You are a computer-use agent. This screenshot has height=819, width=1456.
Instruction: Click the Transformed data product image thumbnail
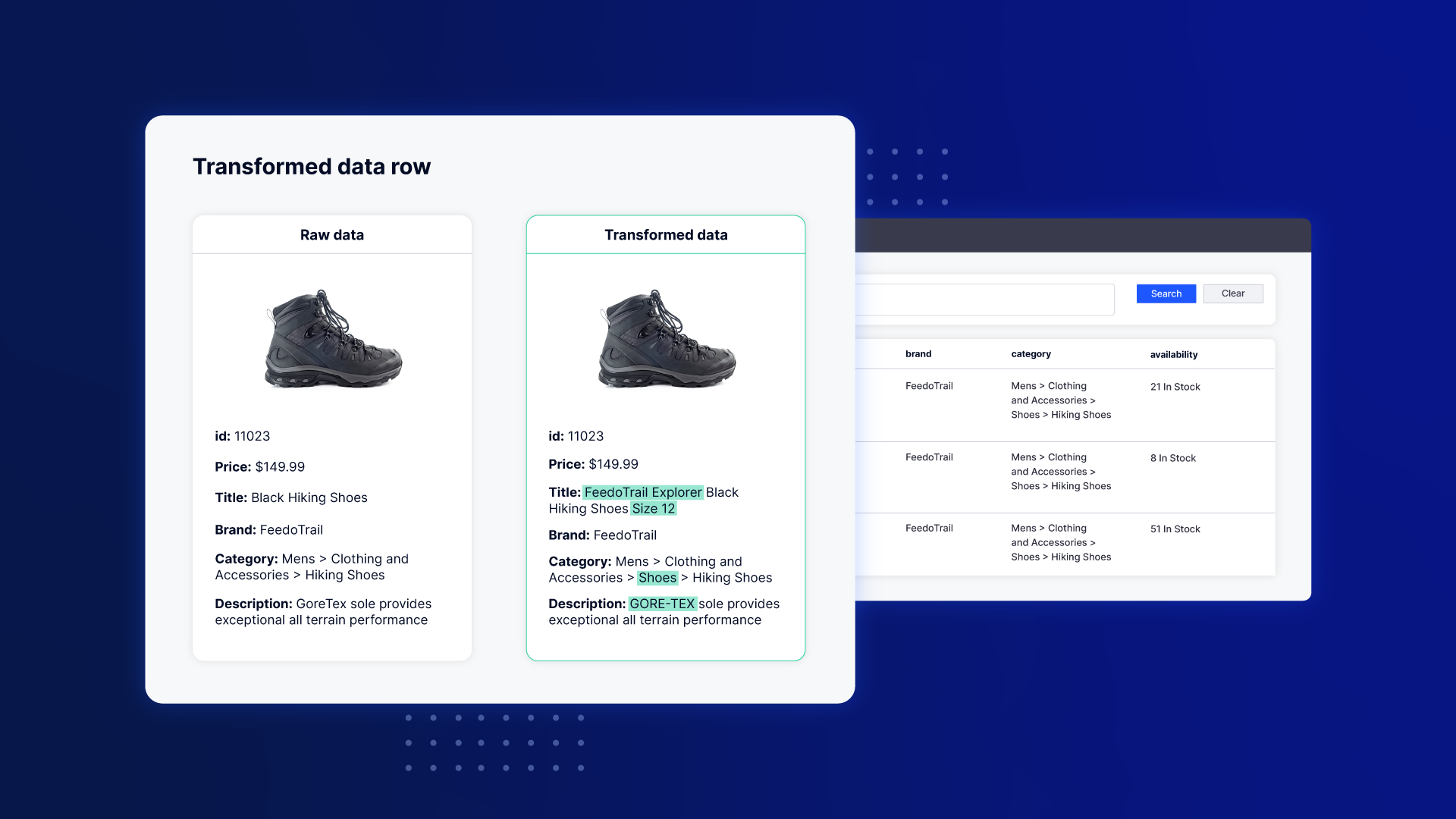tap(665, 340)
